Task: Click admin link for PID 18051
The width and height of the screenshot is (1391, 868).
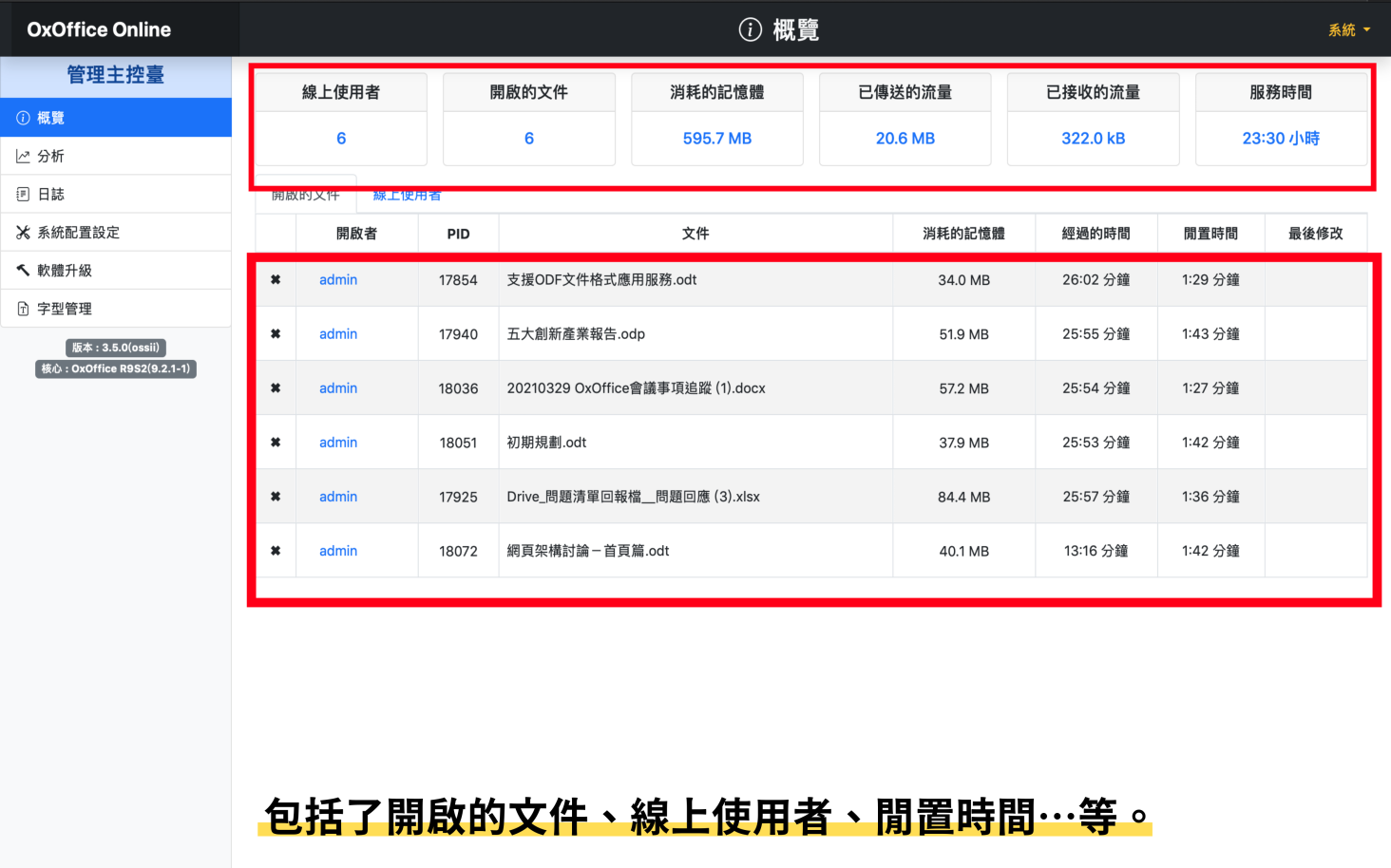Action: (x=338, y=443)
